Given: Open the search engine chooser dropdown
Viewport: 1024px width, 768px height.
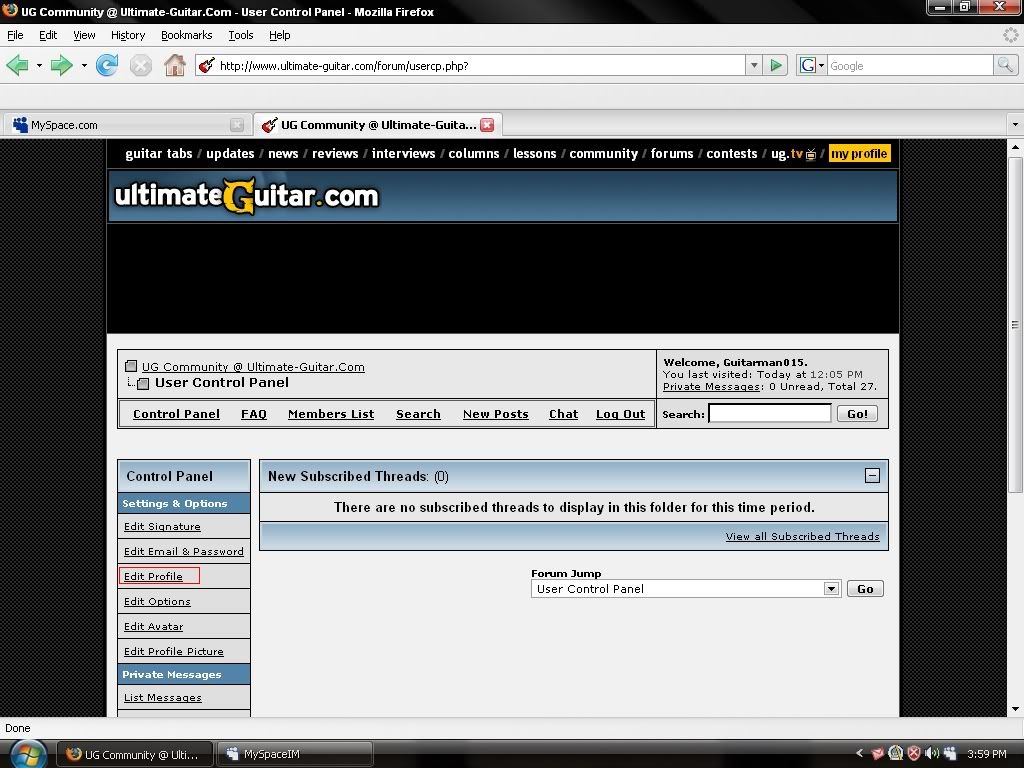Looking at the screenshot, I should click(x=822, y=65).
